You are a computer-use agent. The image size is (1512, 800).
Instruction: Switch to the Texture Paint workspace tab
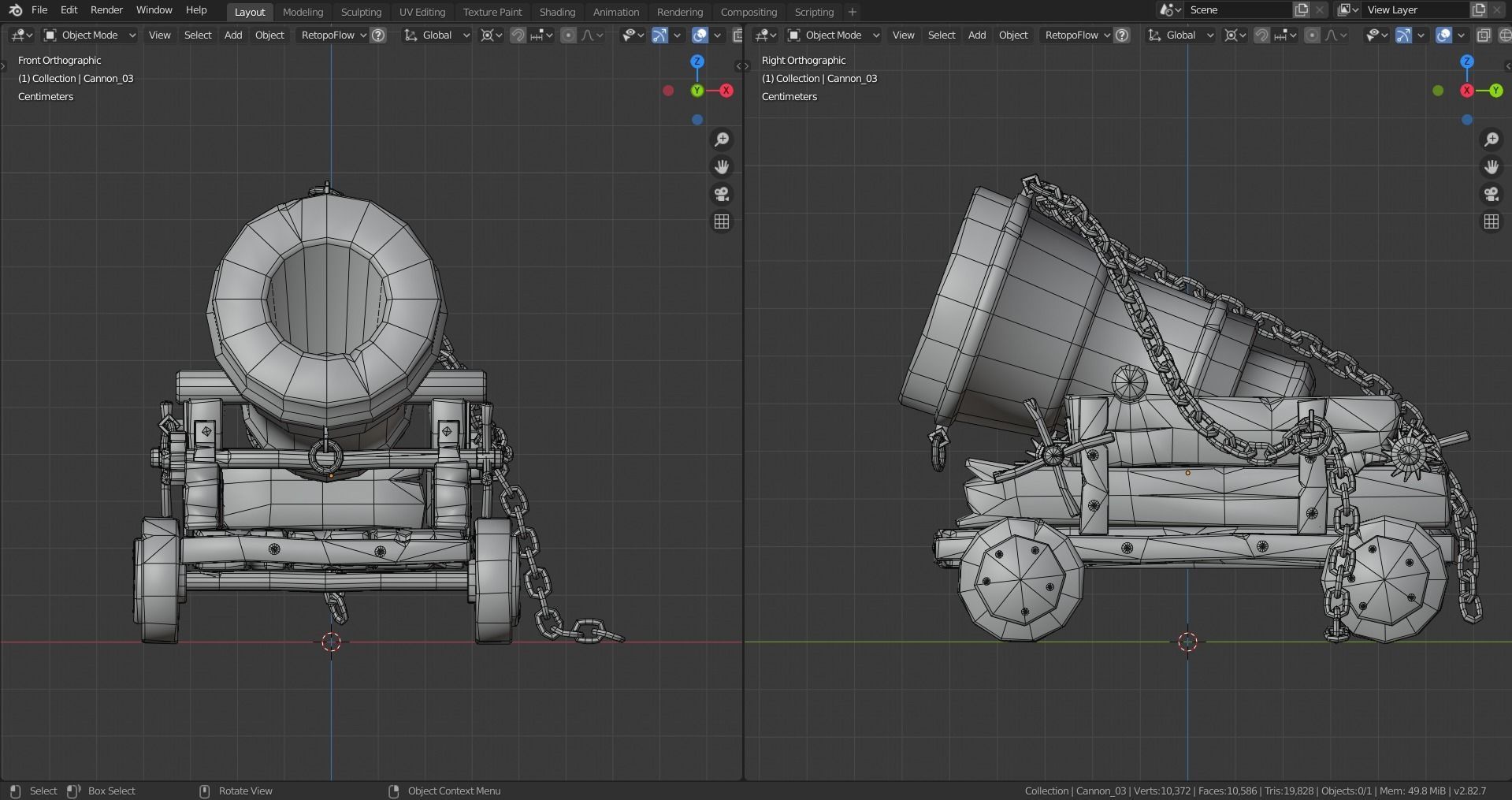point(492,12)
